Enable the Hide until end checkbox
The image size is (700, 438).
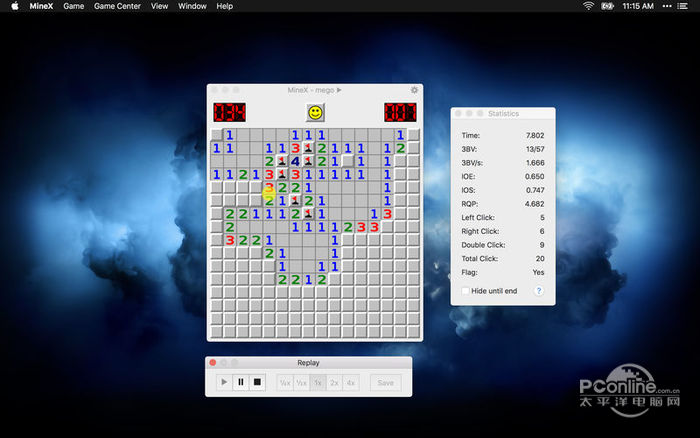466,291
